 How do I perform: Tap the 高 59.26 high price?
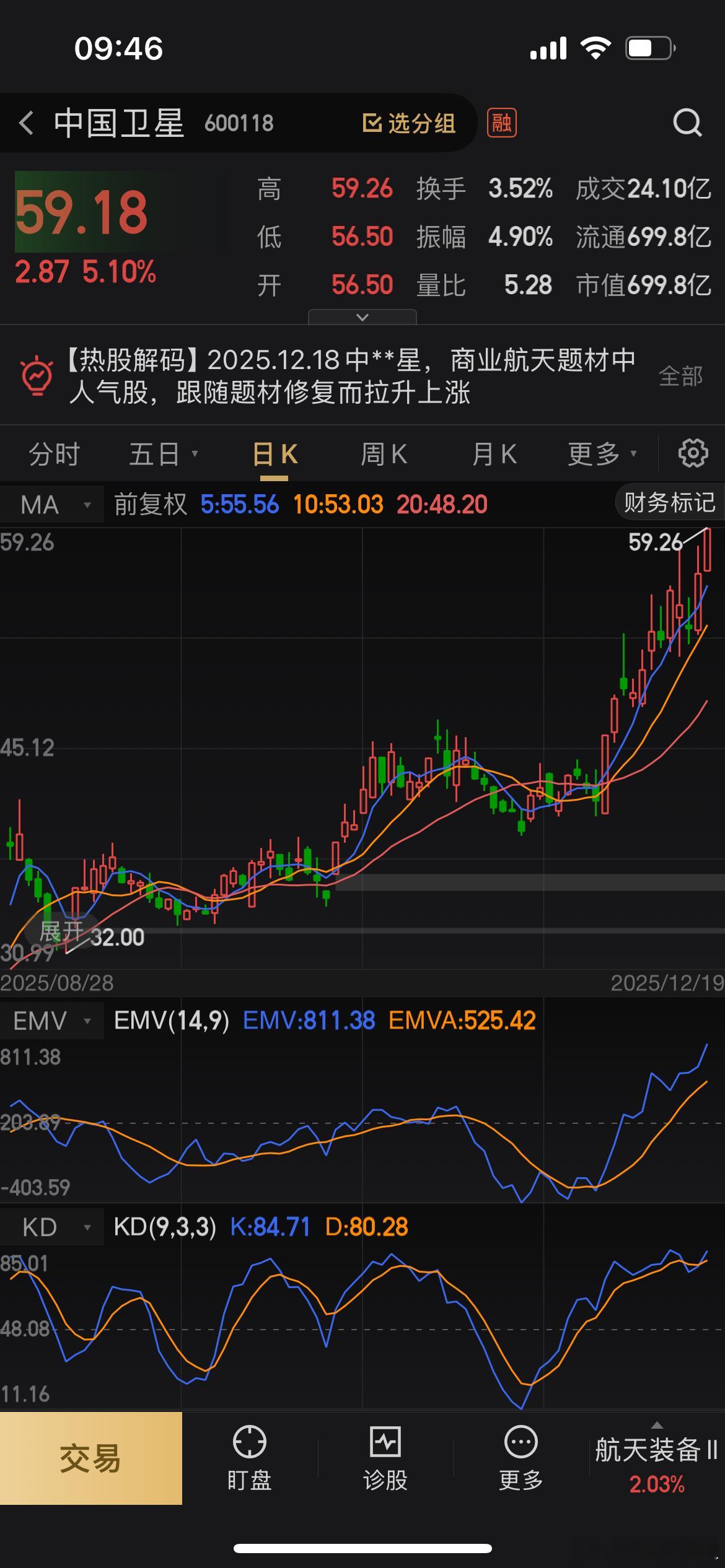point(325,188)
